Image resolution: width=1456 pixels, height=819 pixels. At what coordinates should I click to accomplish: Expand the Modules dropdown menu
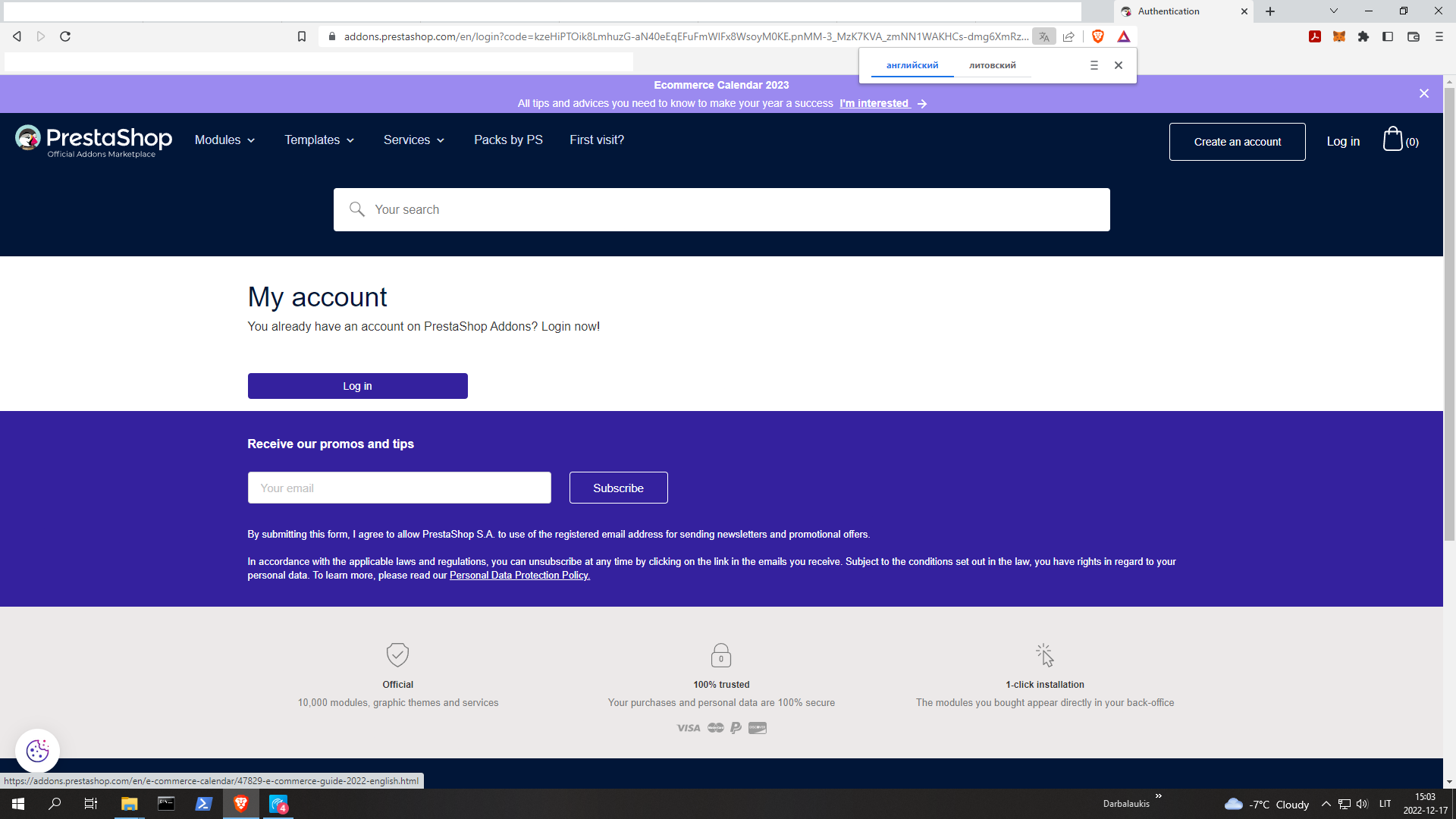pos(225,140)
